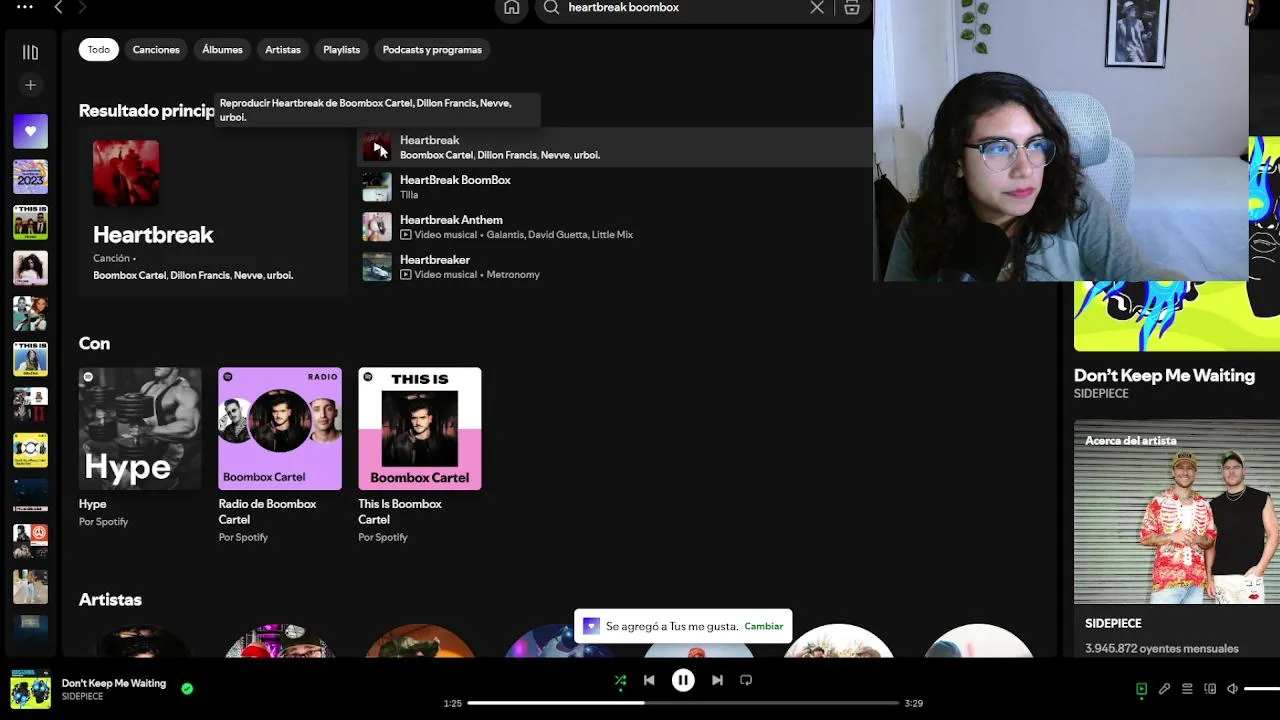1280x720 pixels.
Task: Play the Heartbreak song row thumbnail
Action: (377, 147)
